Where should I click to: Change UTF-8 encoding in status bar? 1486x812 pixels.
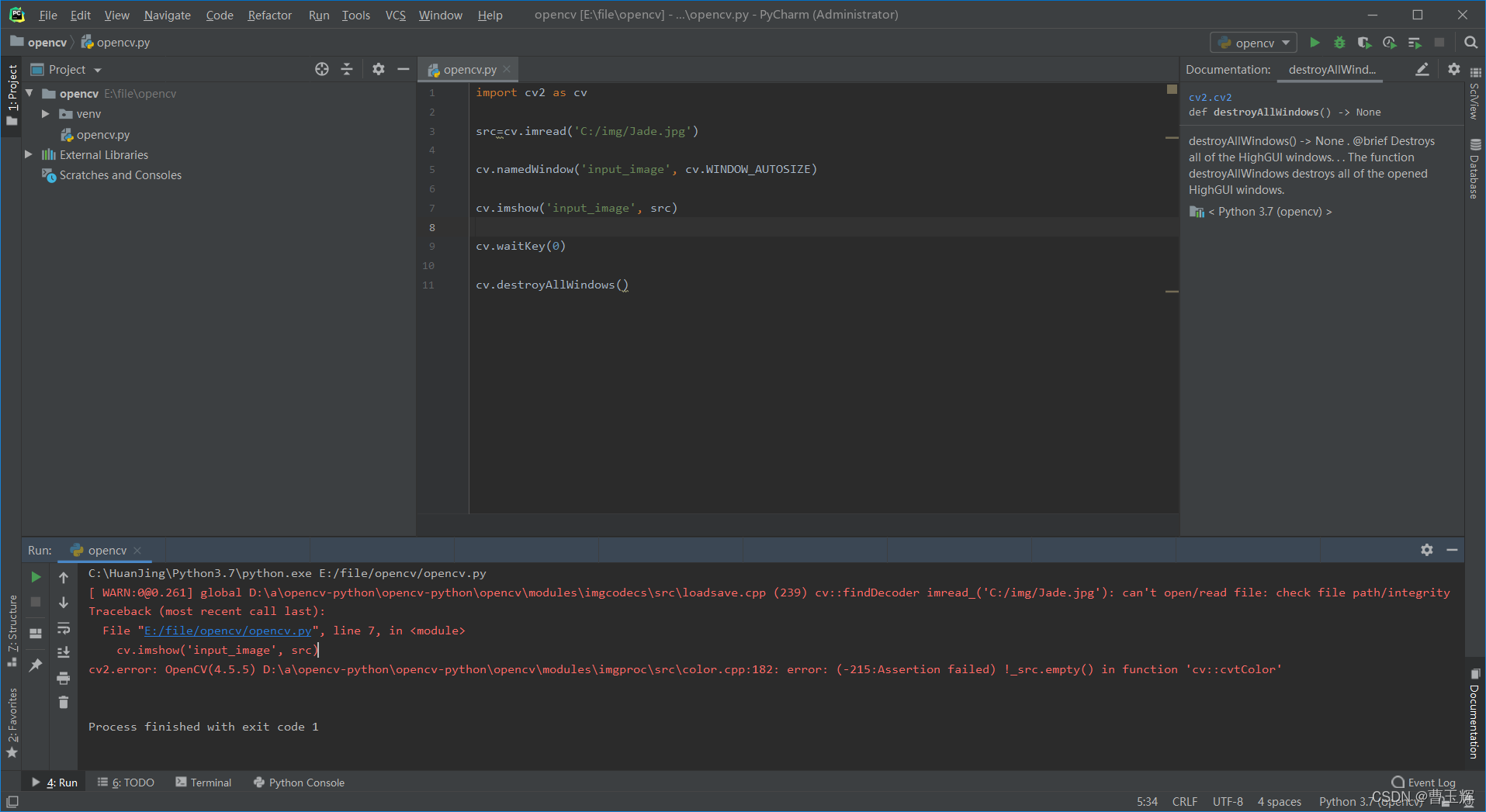1228,802
